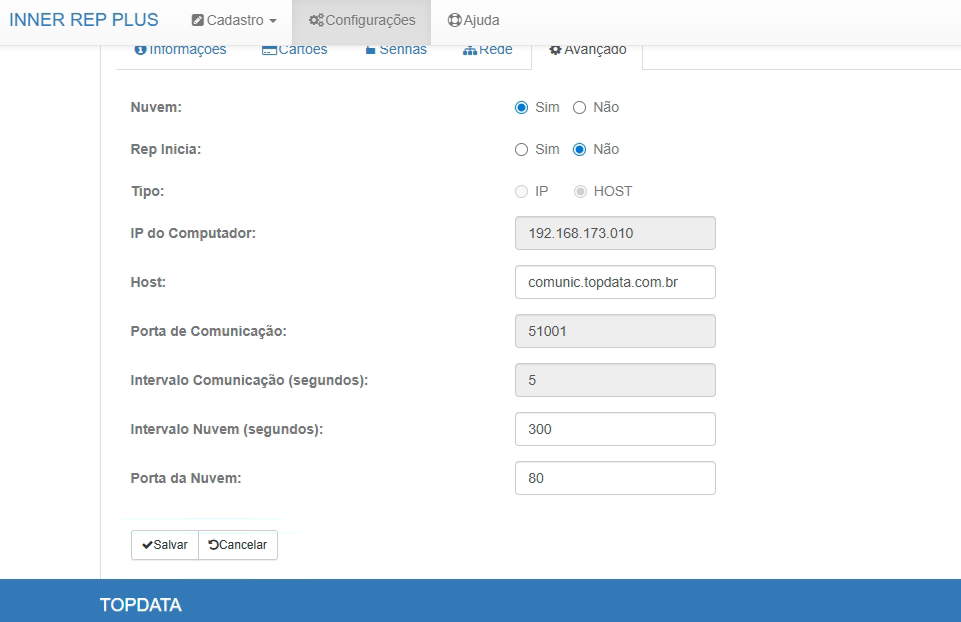Select Sim for Nuvem
The width and height of the screenshot is (961, 622).
[521, 107]
